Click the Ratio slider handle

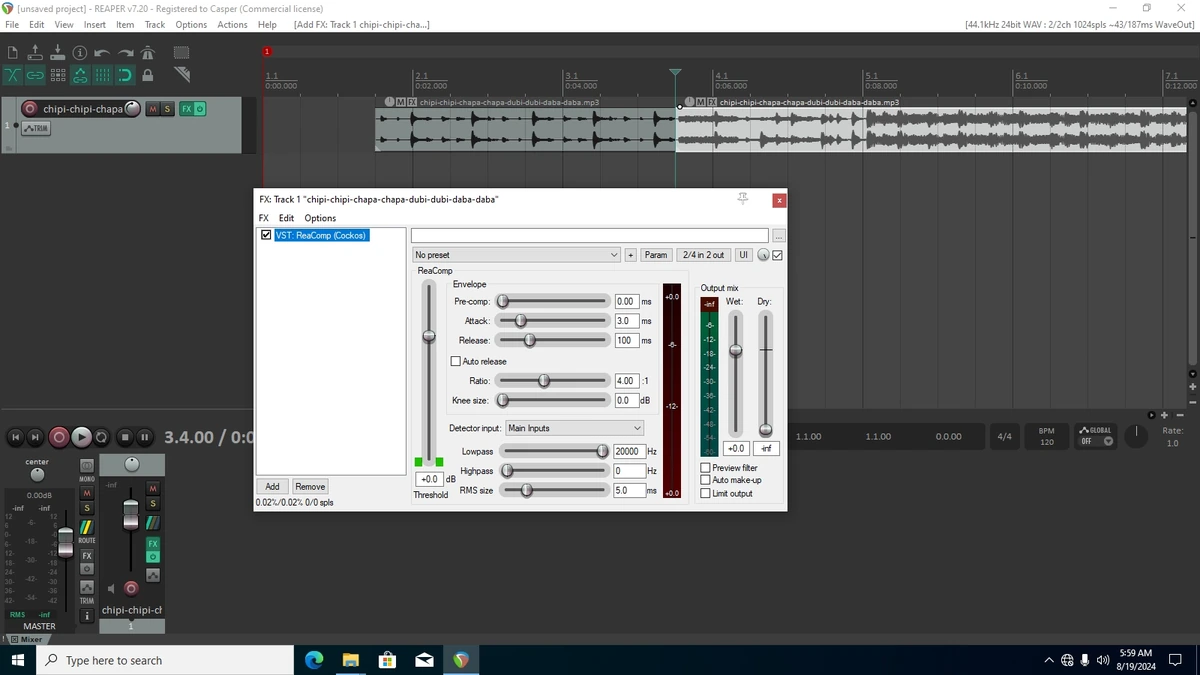(544, 380)
